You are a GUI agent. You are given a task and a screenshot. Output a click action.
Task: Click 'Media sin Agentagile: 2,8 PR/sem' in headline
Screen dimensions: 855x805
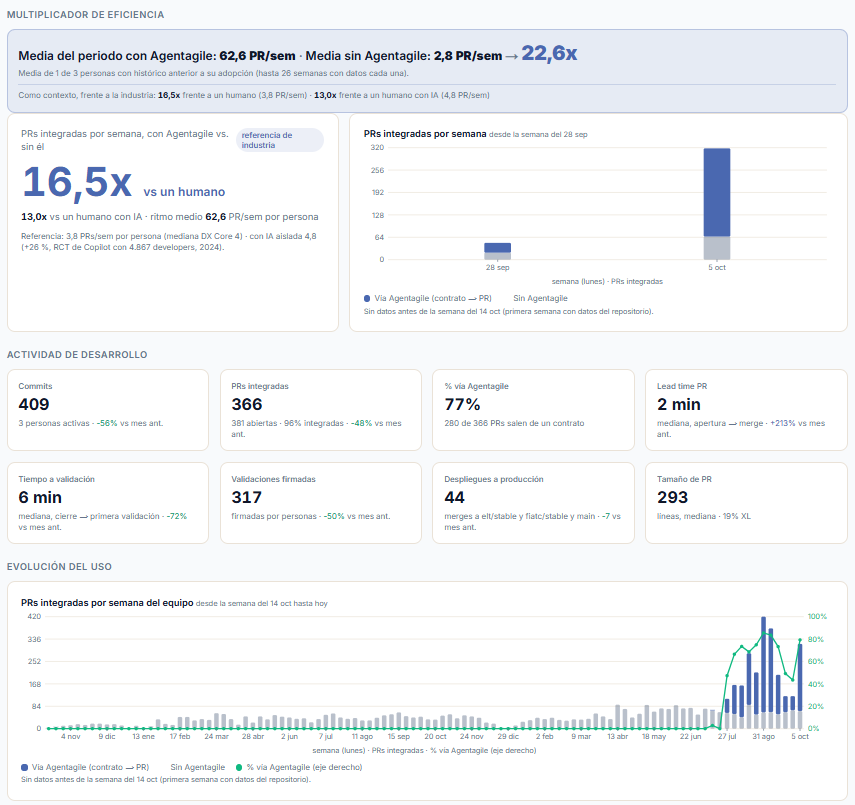pos(404,56)
